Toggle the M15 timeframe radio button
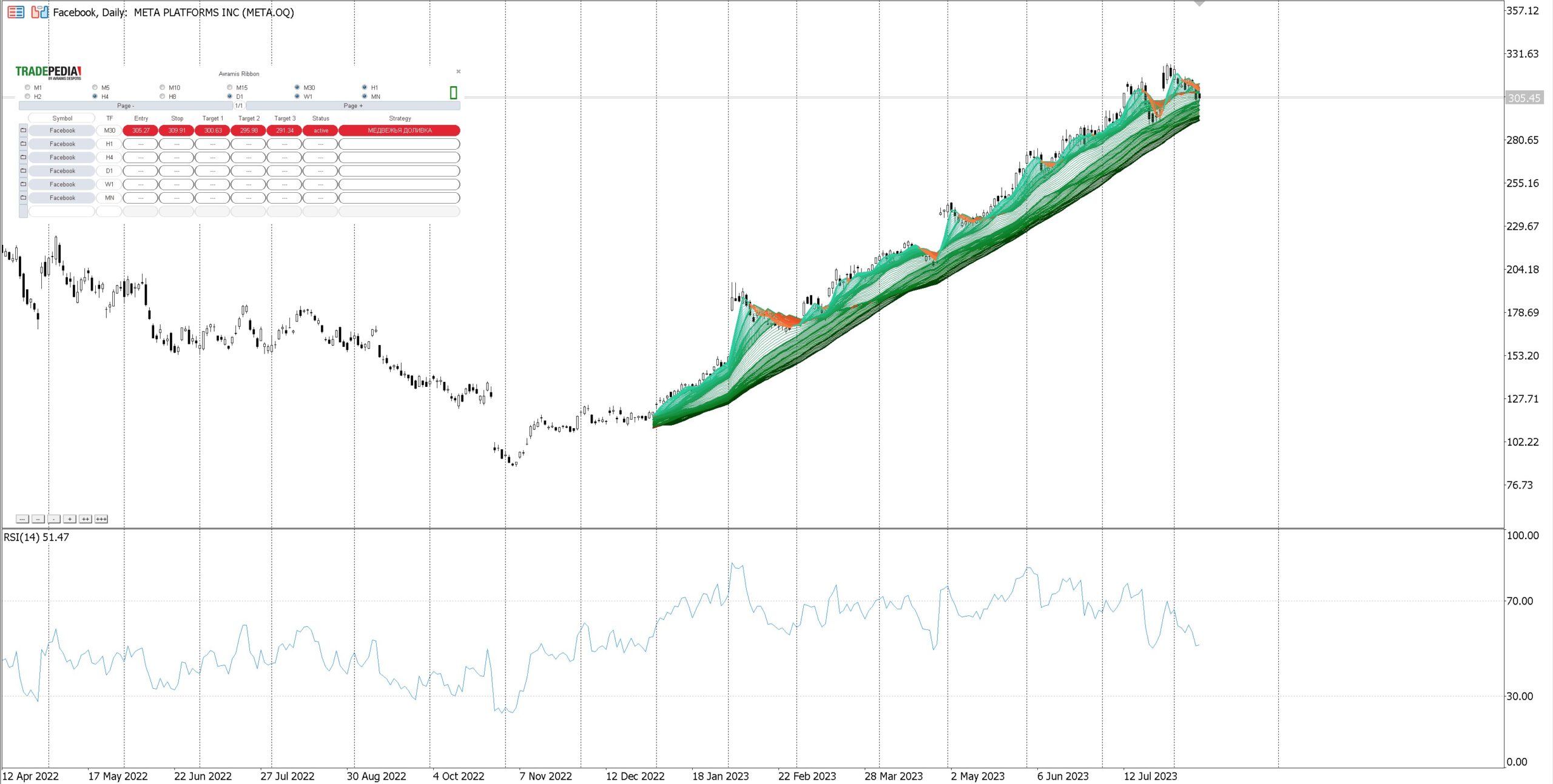This screenshot has height=784, width=1553. pos(229,87)
